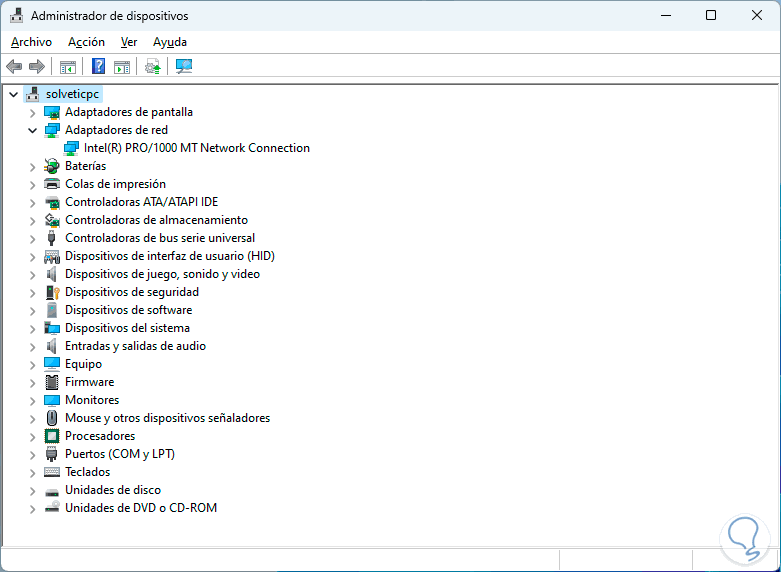Click the Firmware chip icon
Viewport: 781px width, 572px height.
[52, 382]
